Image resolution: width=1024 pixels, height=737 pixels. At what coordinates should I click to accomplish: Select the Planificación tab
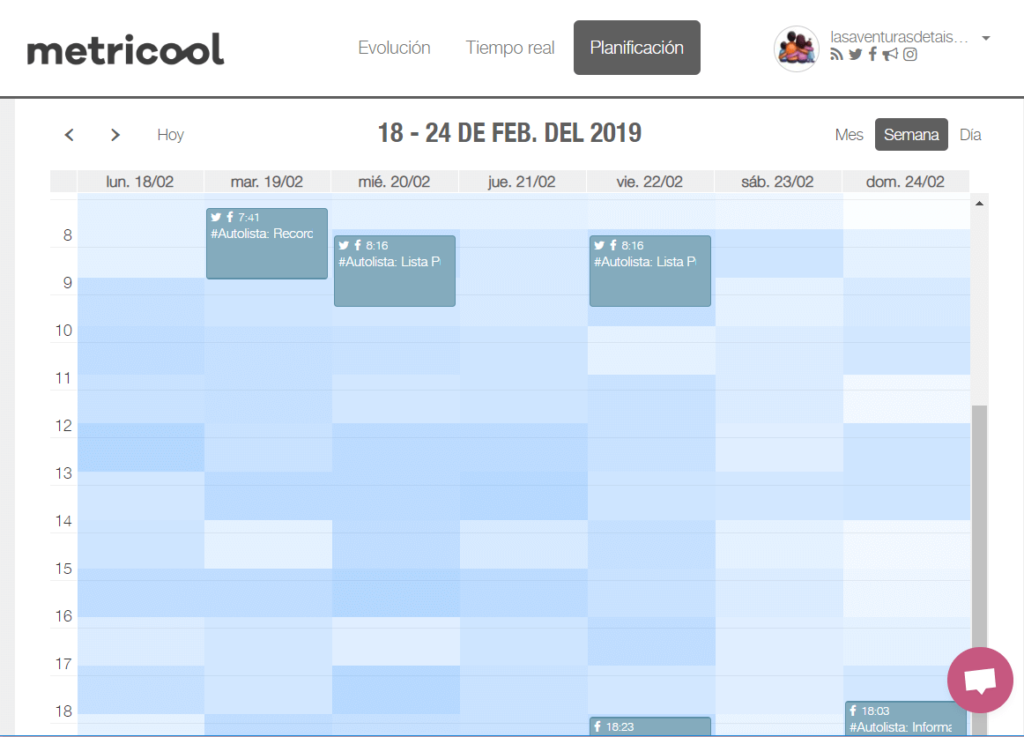[x=637, y=48]
